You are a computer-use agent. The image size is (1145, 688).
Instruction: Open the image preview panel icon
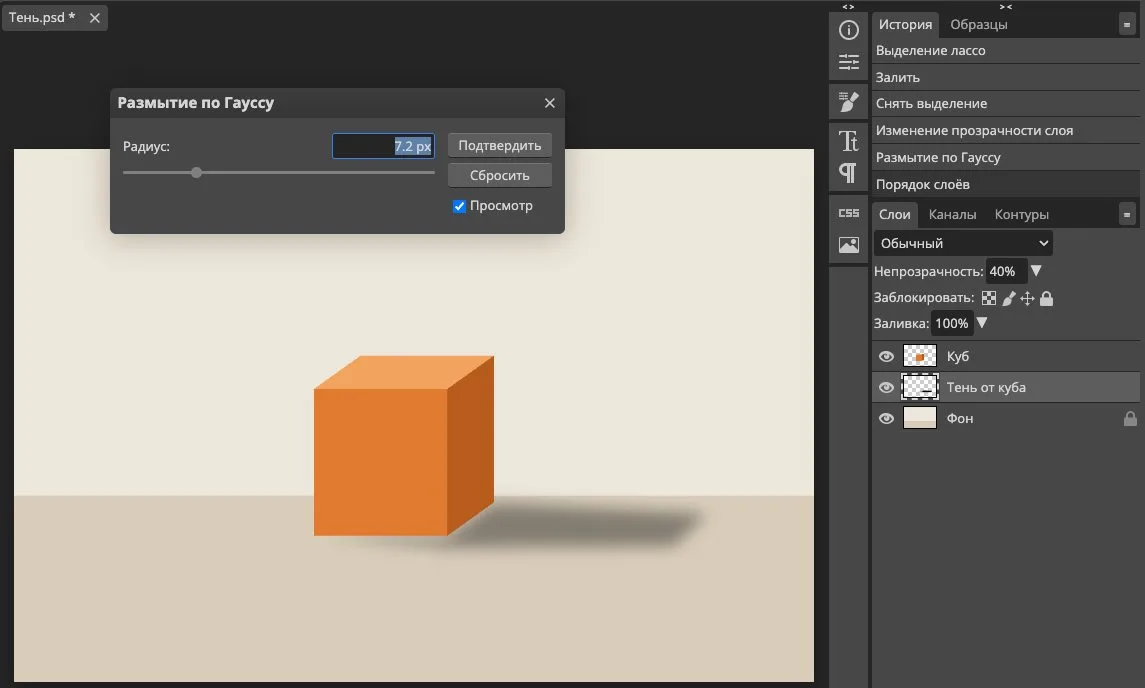(849, 245)
